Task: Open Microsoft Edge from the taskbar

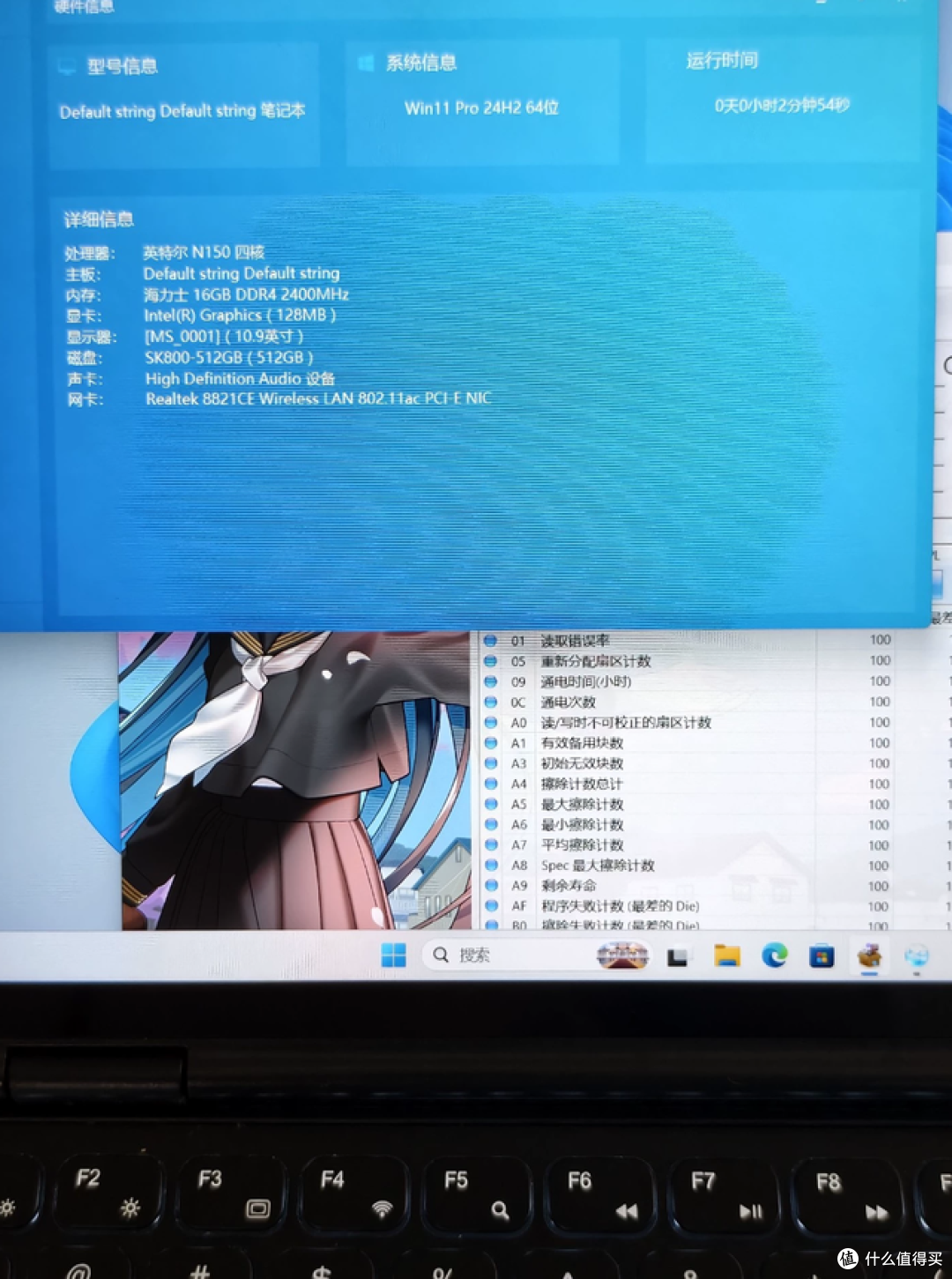Action: point(775,956)
